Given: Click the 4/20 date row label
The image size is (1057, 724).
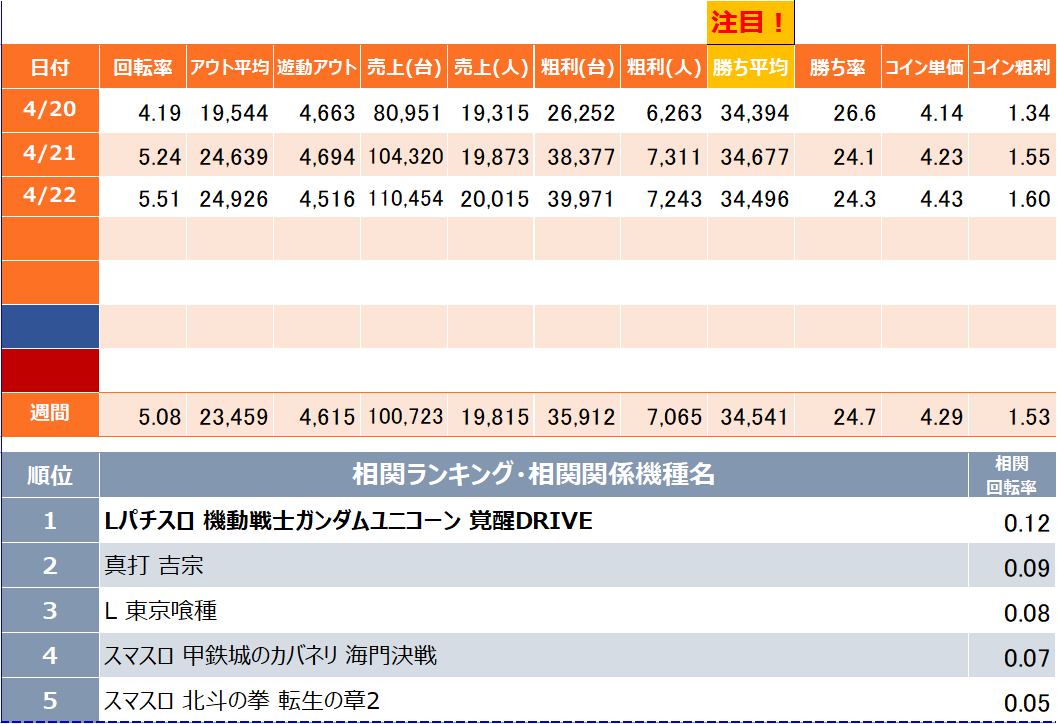Looking at the screenshot, I should (50, 111).
